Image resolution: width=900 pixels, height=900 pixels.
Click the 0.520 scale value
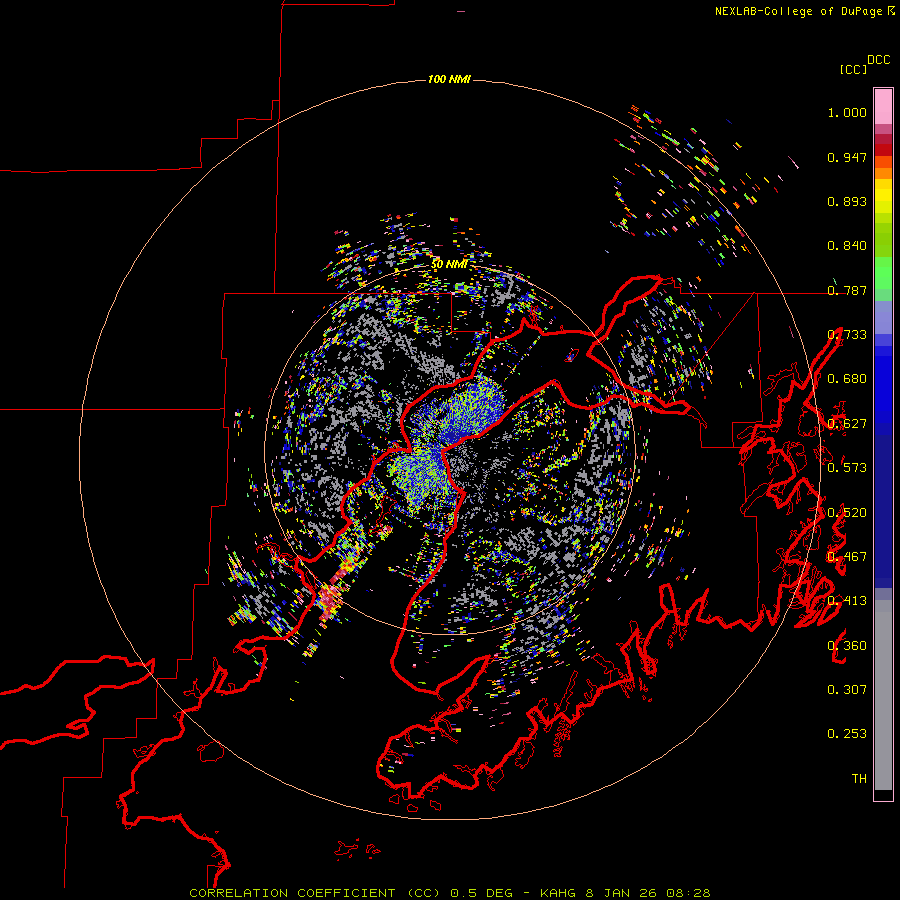pos(847,513)
